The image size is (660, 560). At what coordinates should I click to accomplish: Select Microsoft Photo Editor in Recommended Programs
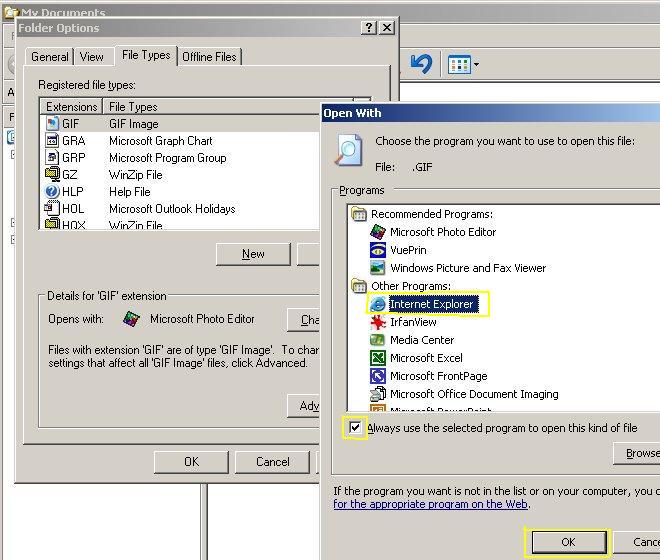coord(443,232)
